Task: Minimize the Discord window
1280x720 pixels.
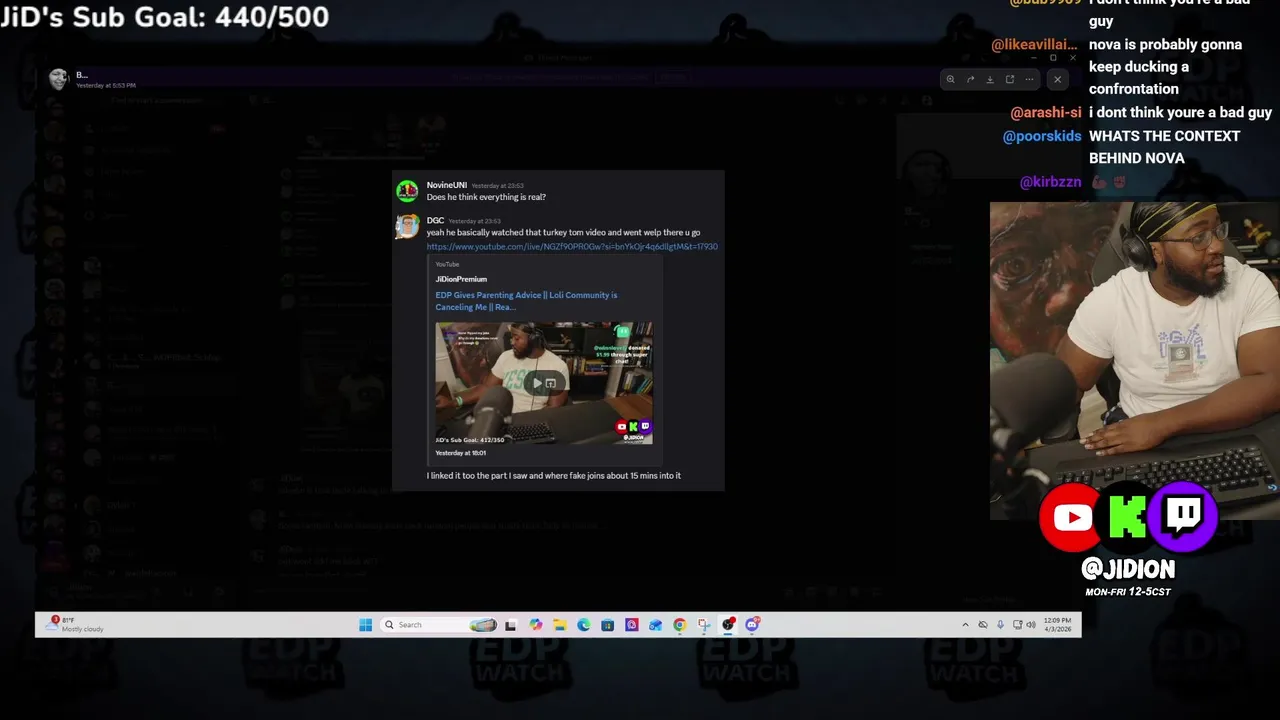Action: (1033, 57)
